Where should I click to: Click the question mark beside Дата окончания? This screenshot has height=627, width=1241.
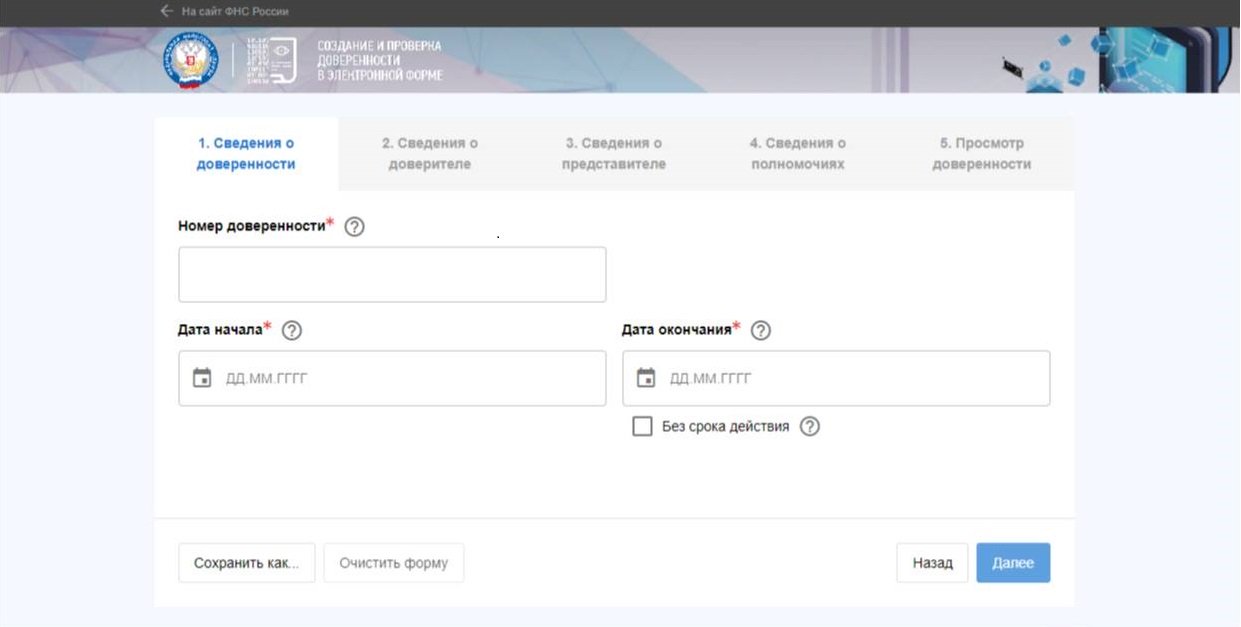760,330
